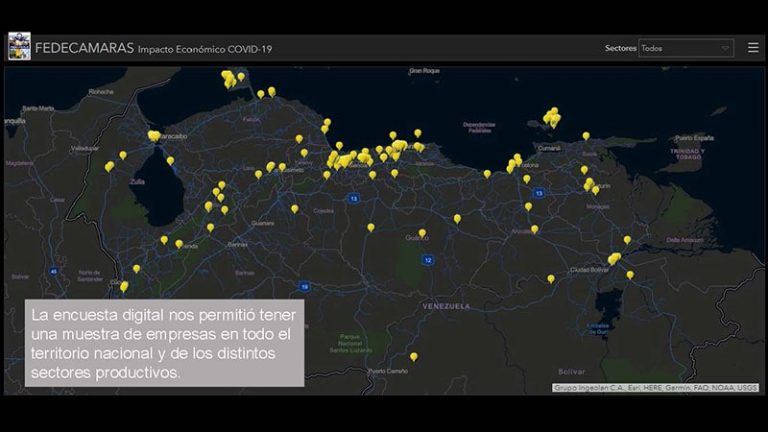Click the marker near the Guárico label
This screenshot has height=432, width=768.
(422, 233)
